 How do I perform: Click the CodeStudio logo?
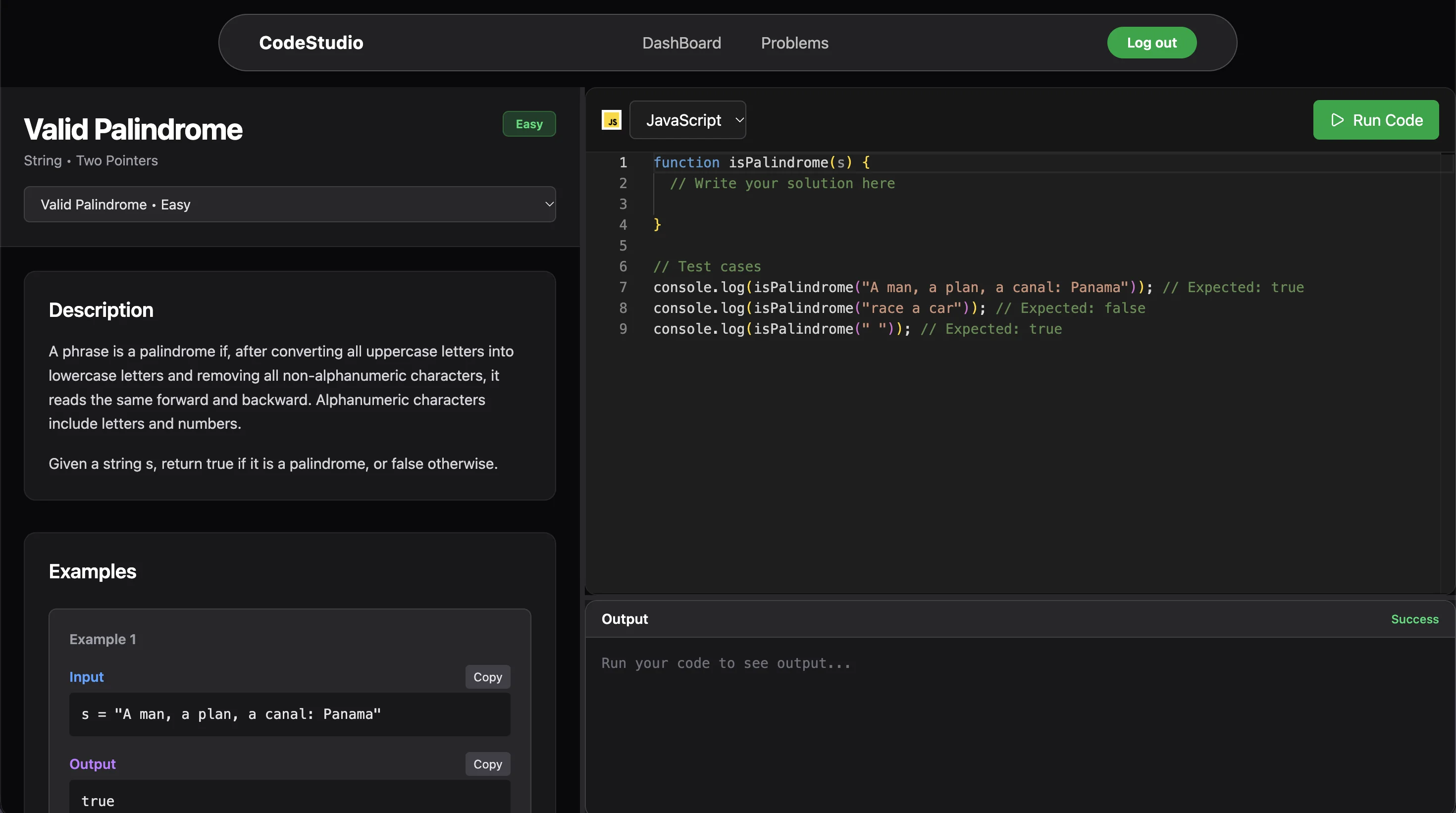311,43
